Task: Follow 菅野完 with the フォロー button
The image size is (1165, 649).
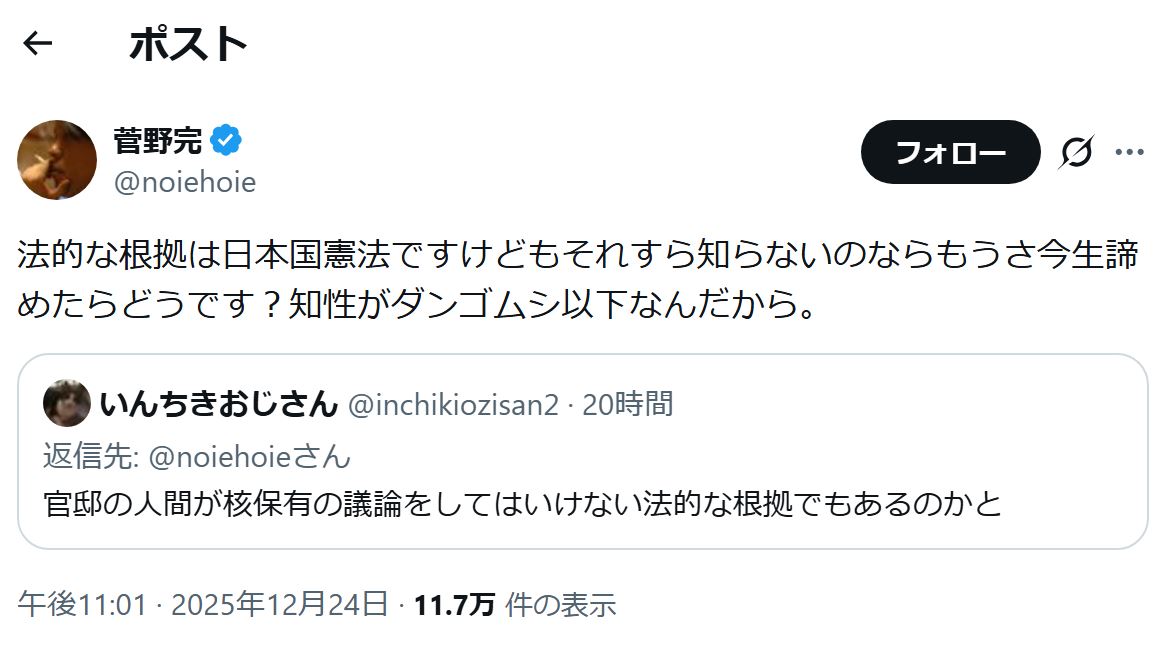Action: click(x=950, y=152)
